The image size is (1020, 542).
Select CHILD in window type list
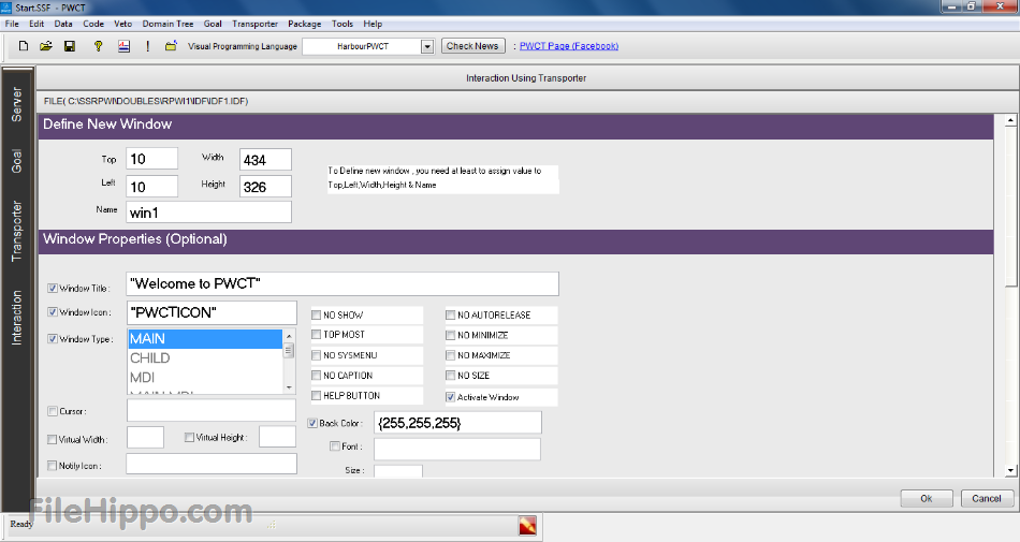[206, 358]
